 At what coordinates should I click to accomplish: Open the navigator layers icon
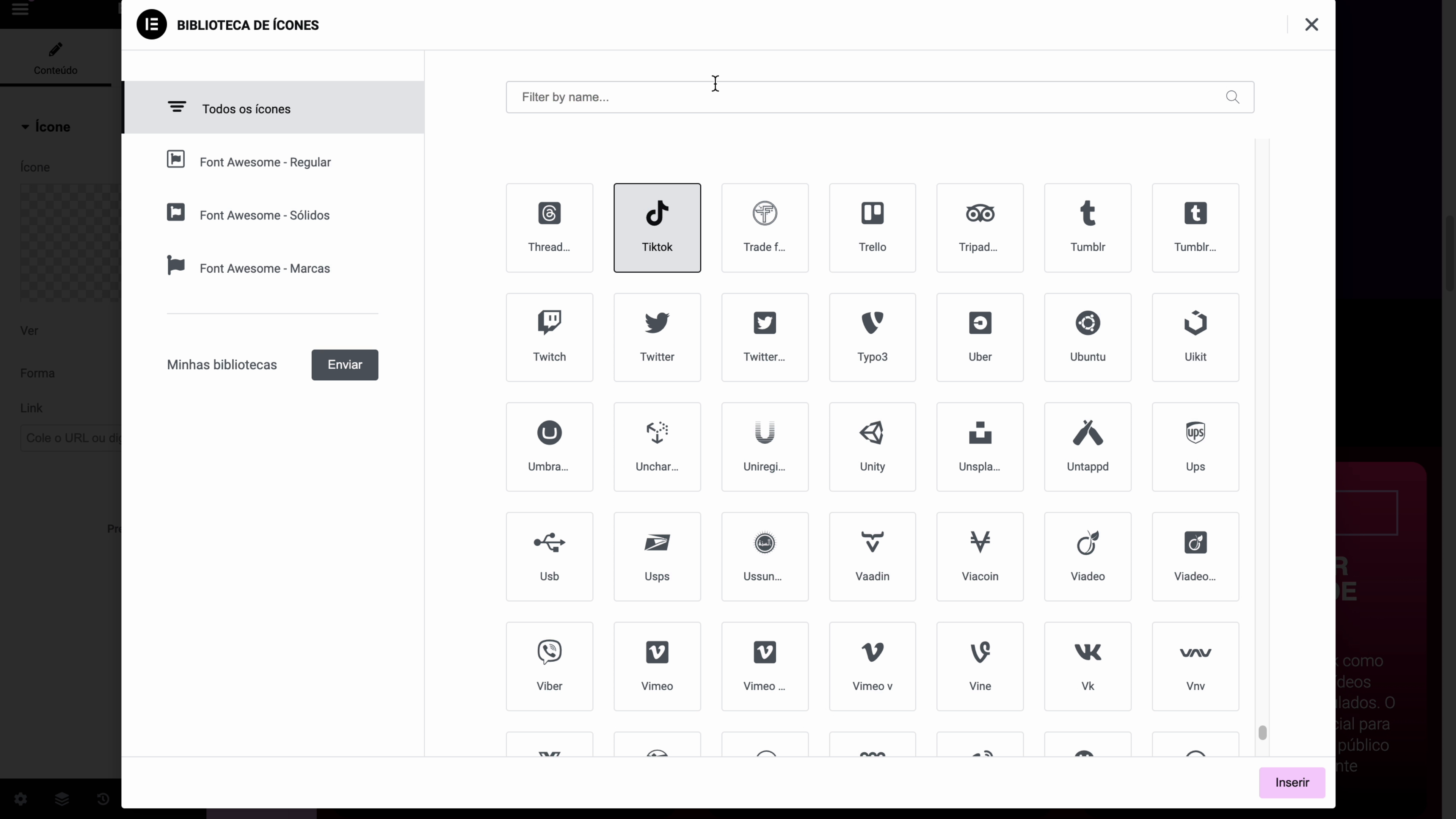pos(61,799)
